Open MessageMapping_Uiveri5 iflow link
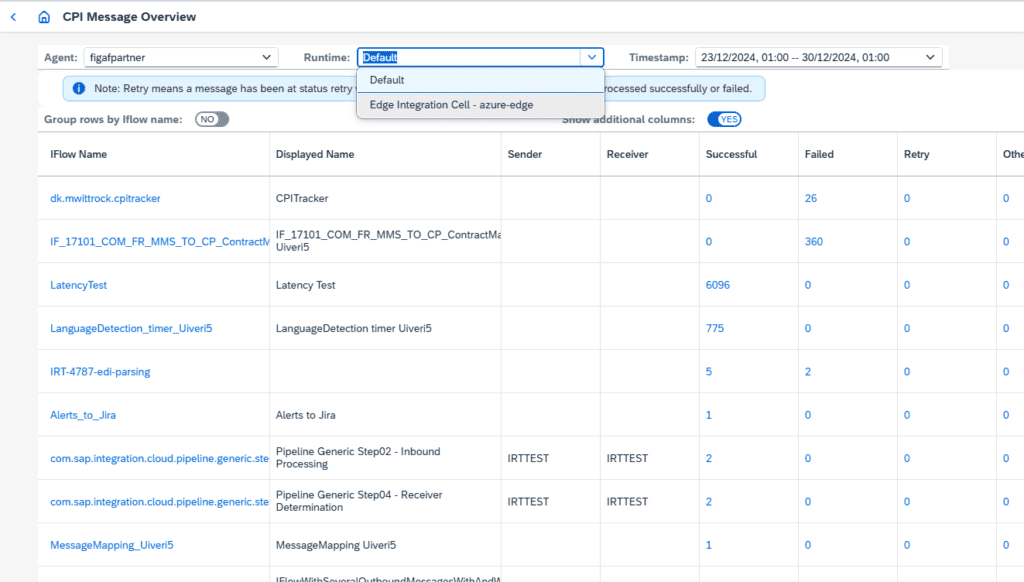The width and height of the screenshot is (1024, 582). [x=112, y=545]
